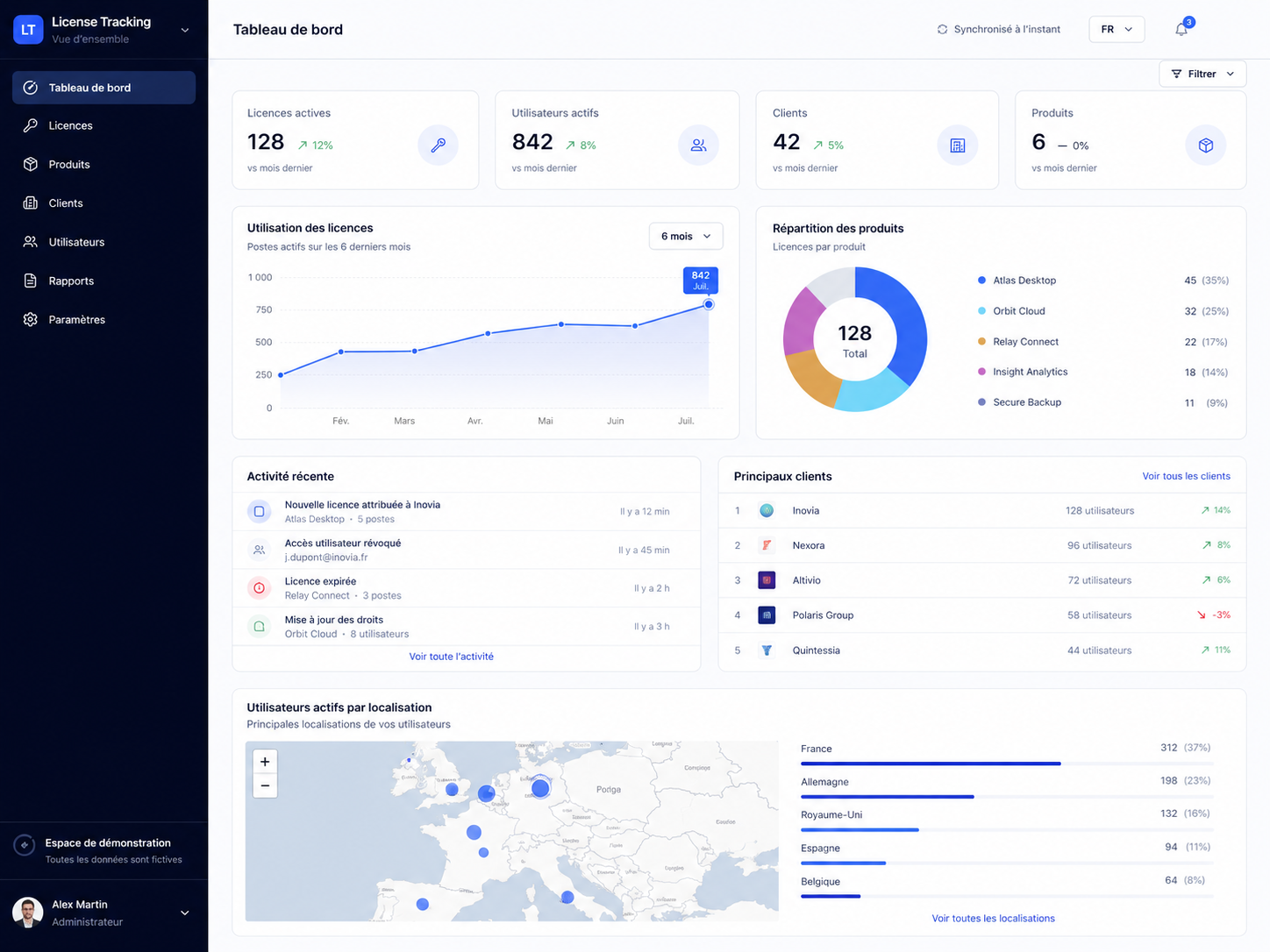The height and width of the screenshot is (952, 1270).
Task: Open the Voir tous les clients link
Action: pyautogui.click(x=1186, y=476)
